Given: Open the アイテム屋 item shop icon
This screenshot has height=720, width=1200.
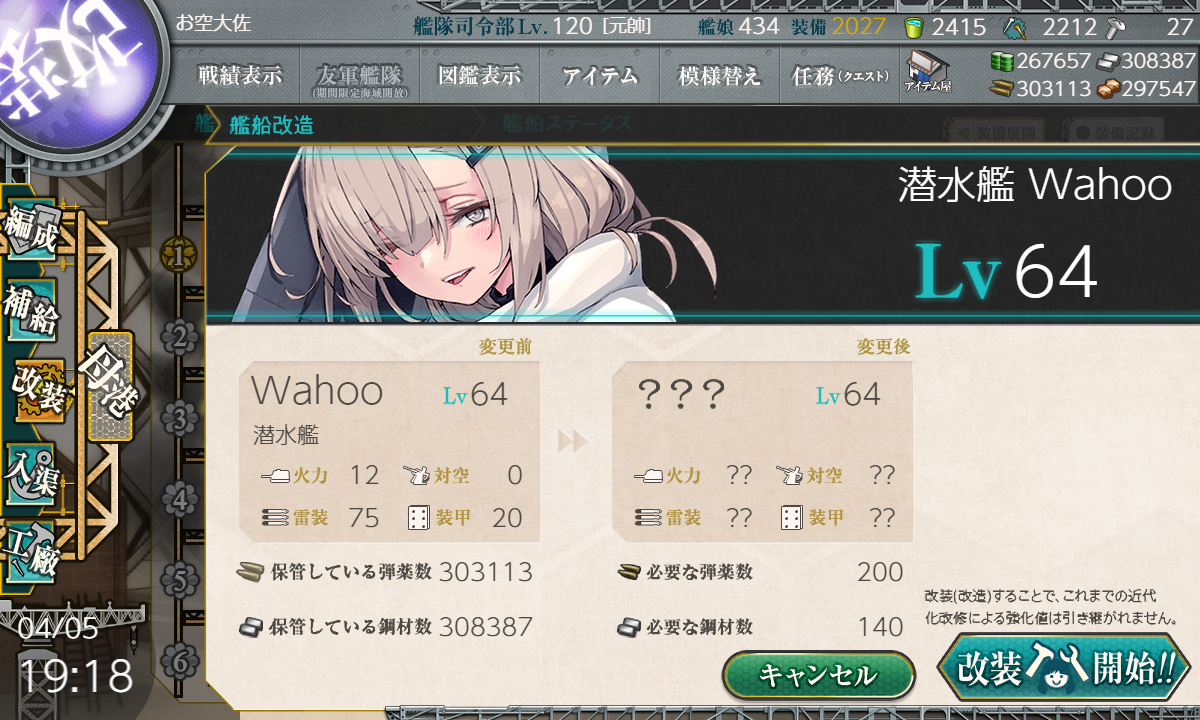Looking at the screenshot, I should click(927, 72).
